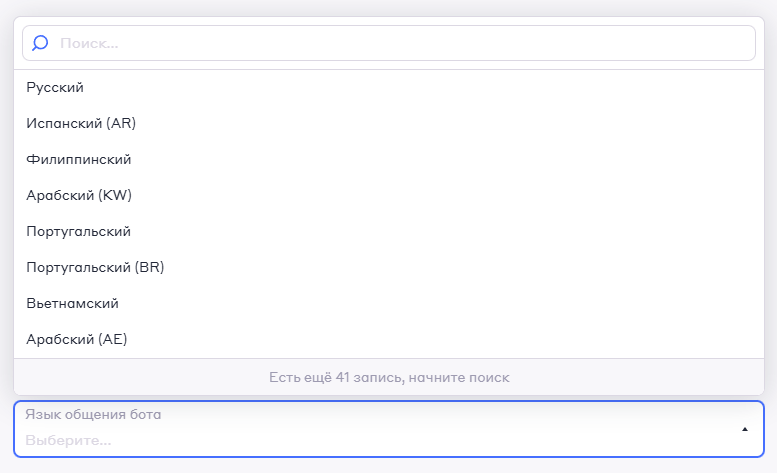Choose the Portuguese option marked BR
This screenshot has height=473, width=777.
point(95,268)
